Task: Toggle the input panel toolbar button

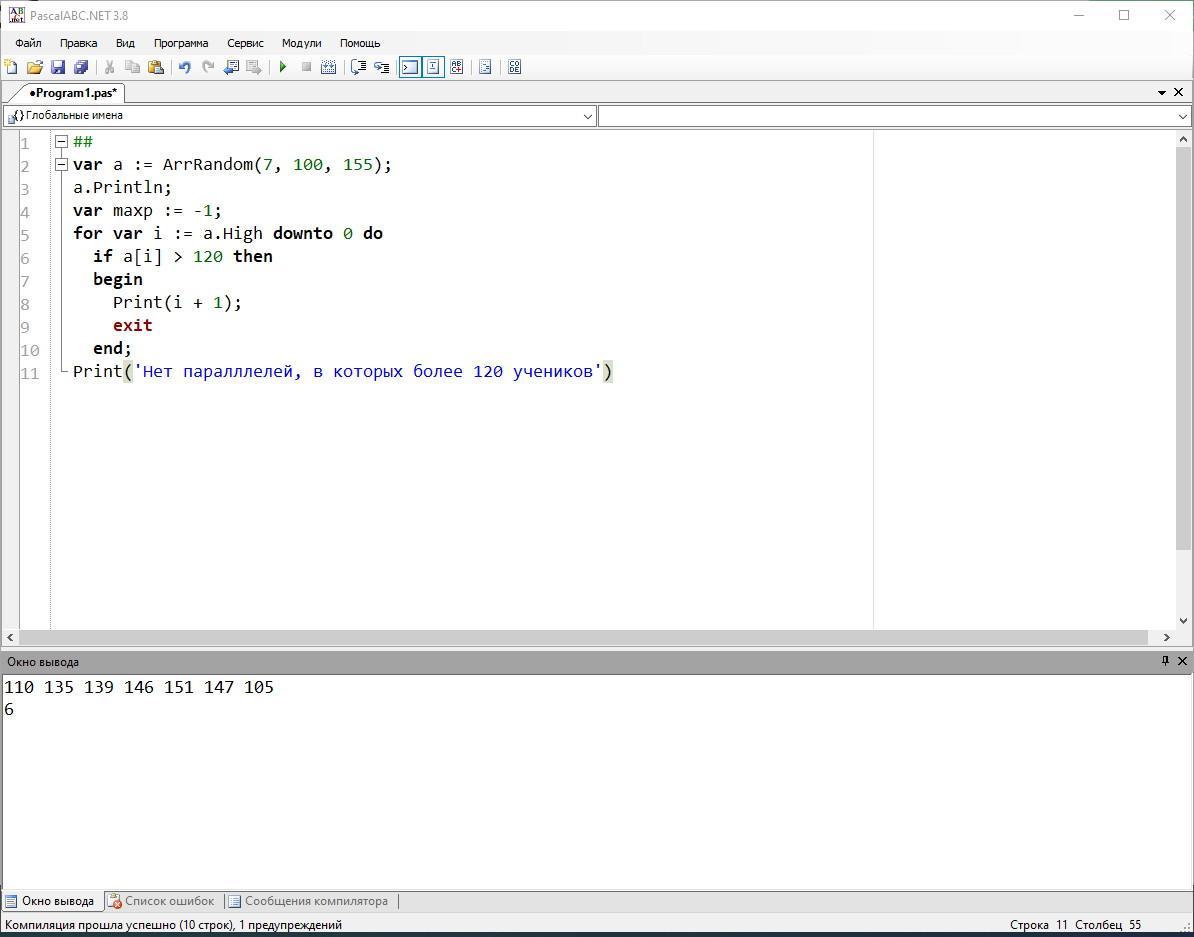Action: pos(433,67)
